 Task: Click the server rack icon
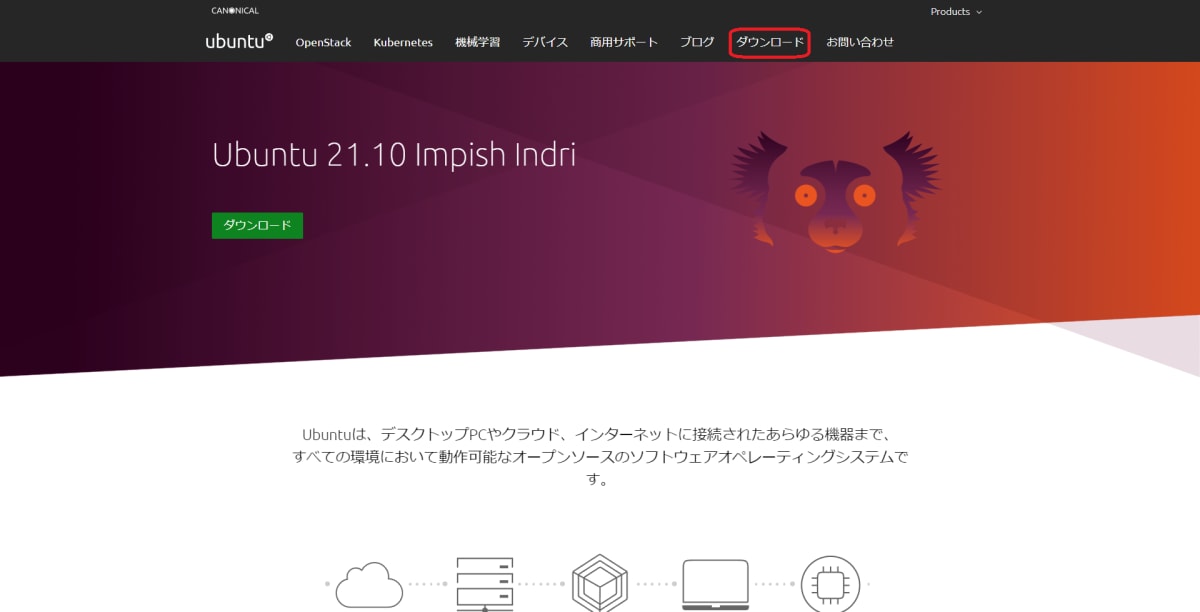(484, 584)
